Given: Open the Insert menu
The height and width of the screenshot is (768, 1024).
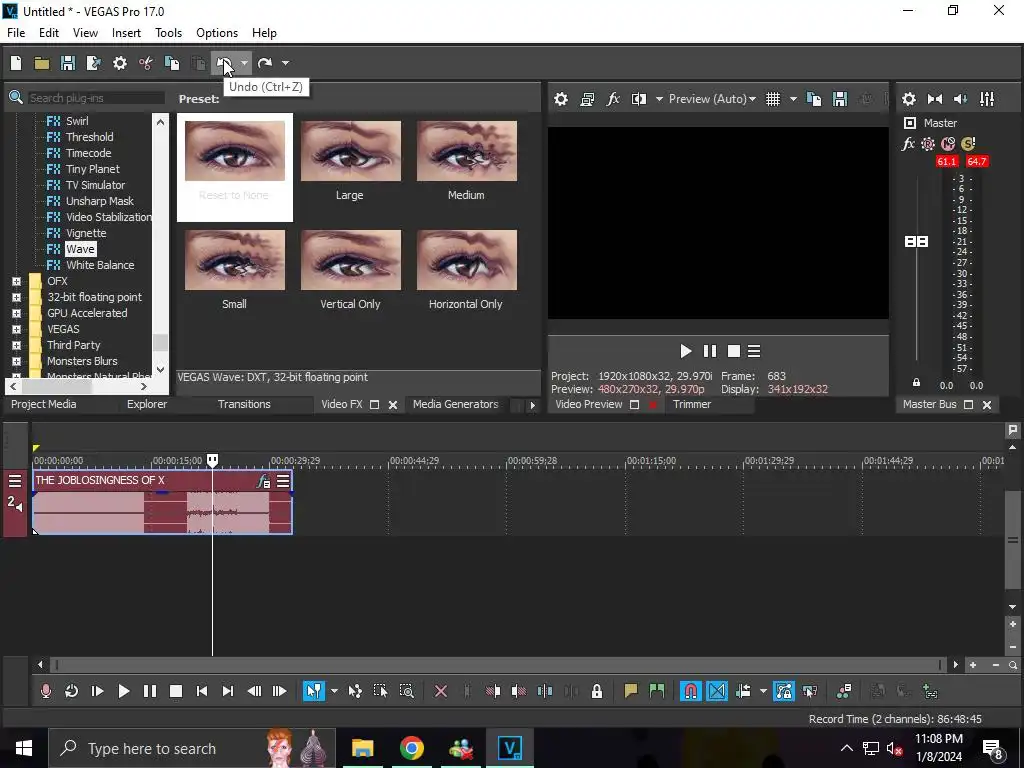Looking at the screenshot, I should tap(126, 33).
